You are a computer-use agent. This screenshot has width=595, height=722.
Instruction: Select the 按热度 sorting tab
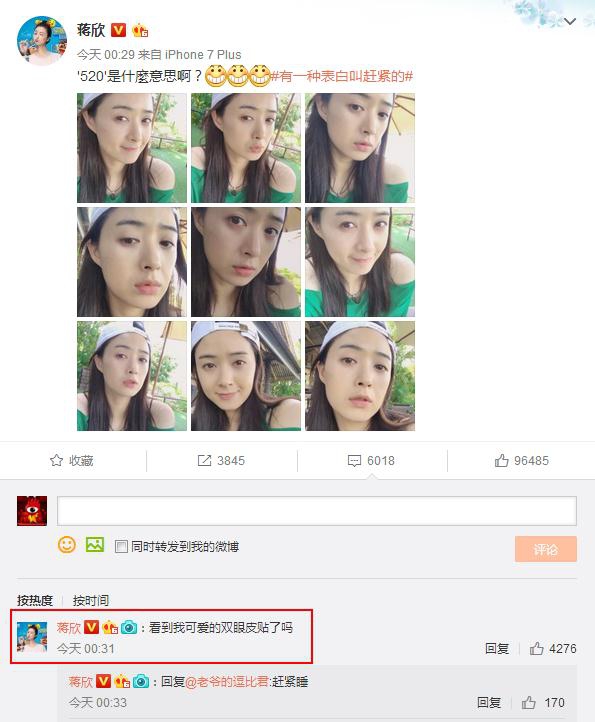click(35, 600)
